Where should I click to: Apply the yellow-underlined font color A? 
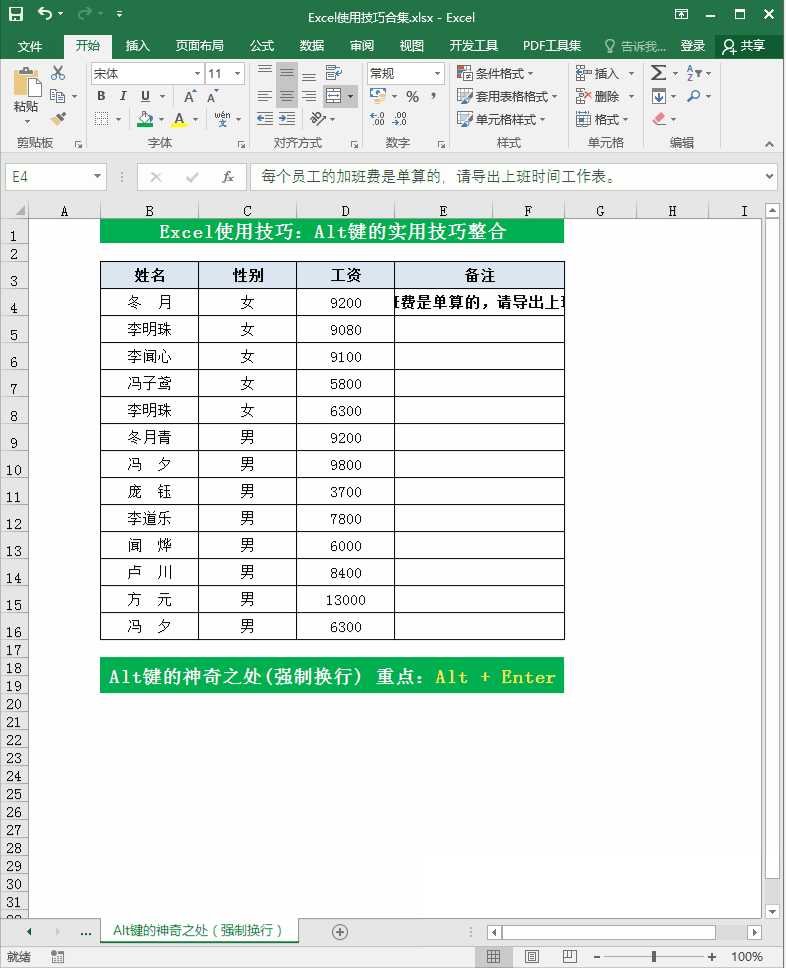(x=180, y=119)
